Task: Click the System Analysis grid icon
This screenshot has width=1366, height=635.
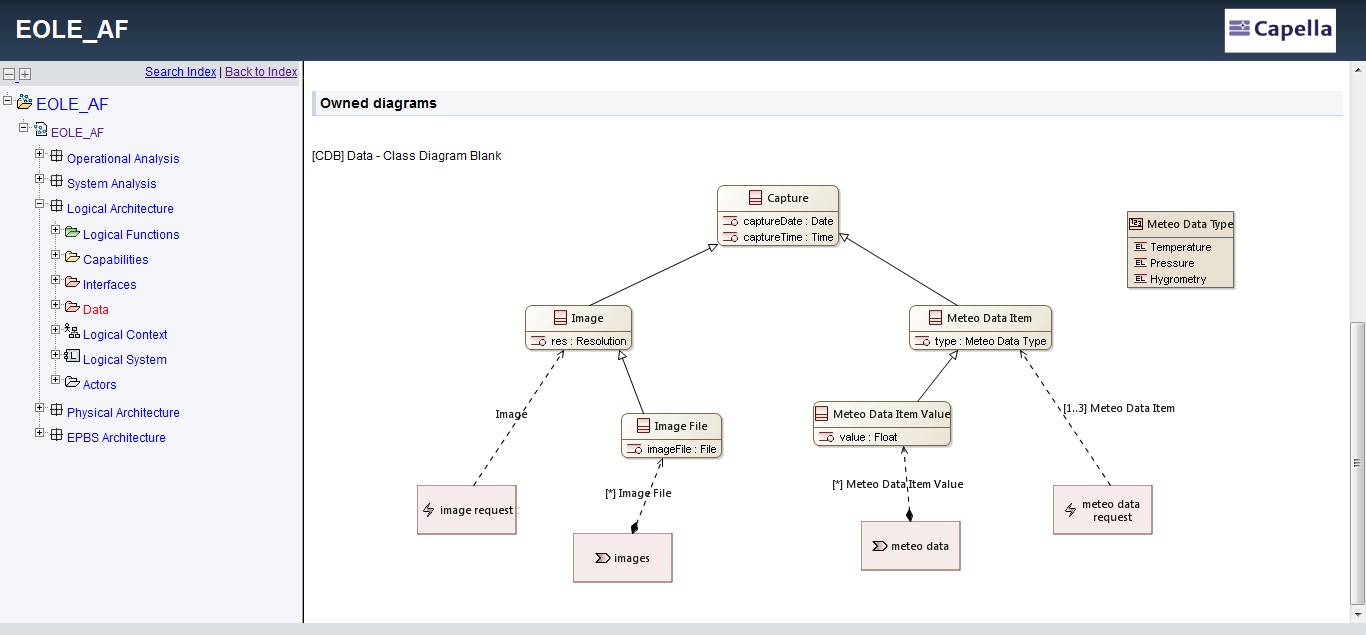Action: pyautogui.click(x=56, y=181)
